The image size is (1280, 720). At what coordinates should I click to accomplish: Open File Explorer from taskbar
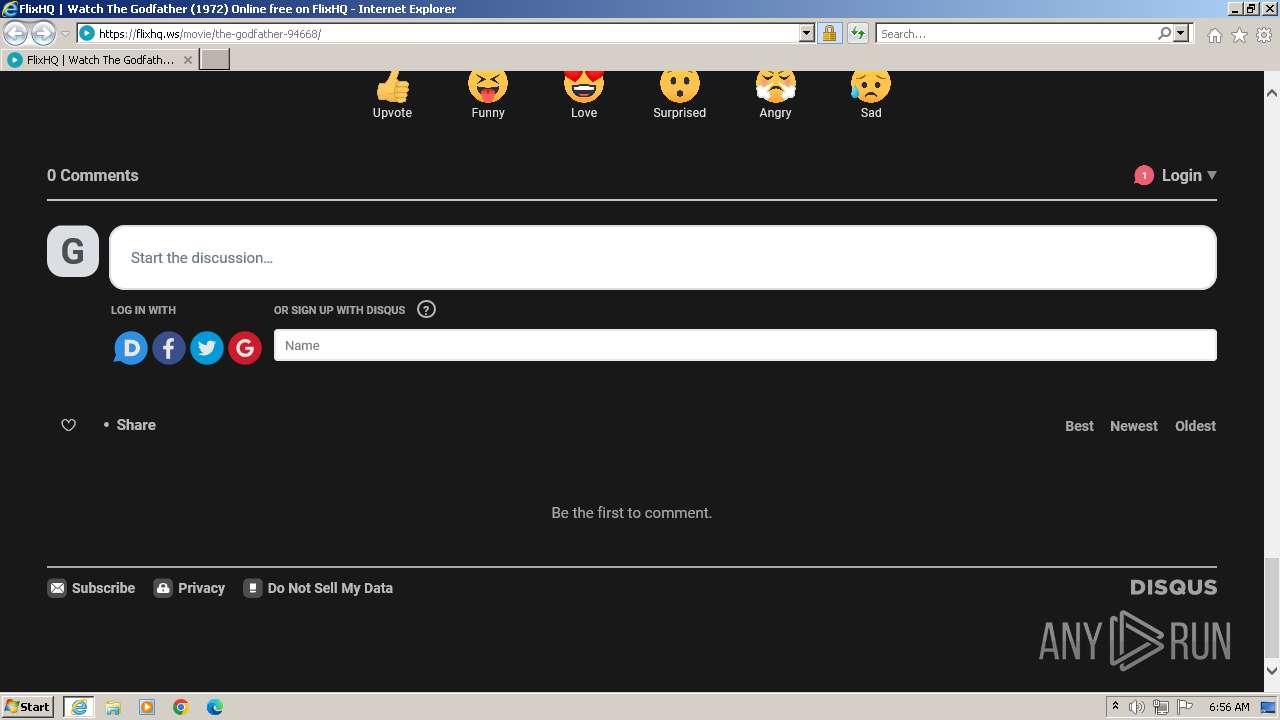pyautogui.click(x=113, y=707)
